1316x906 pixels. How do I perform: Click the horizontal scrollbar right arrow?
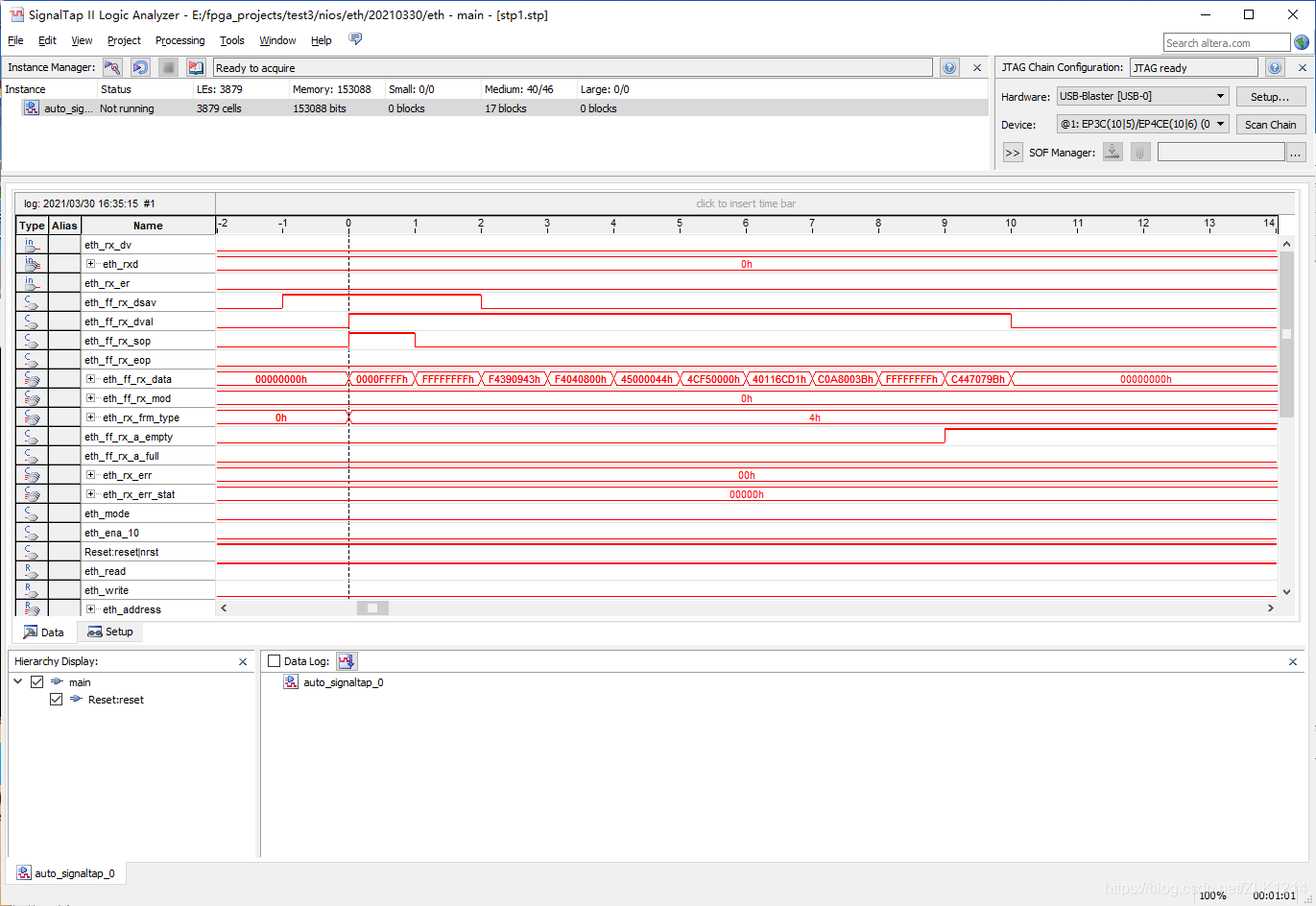coord(1270,608)
